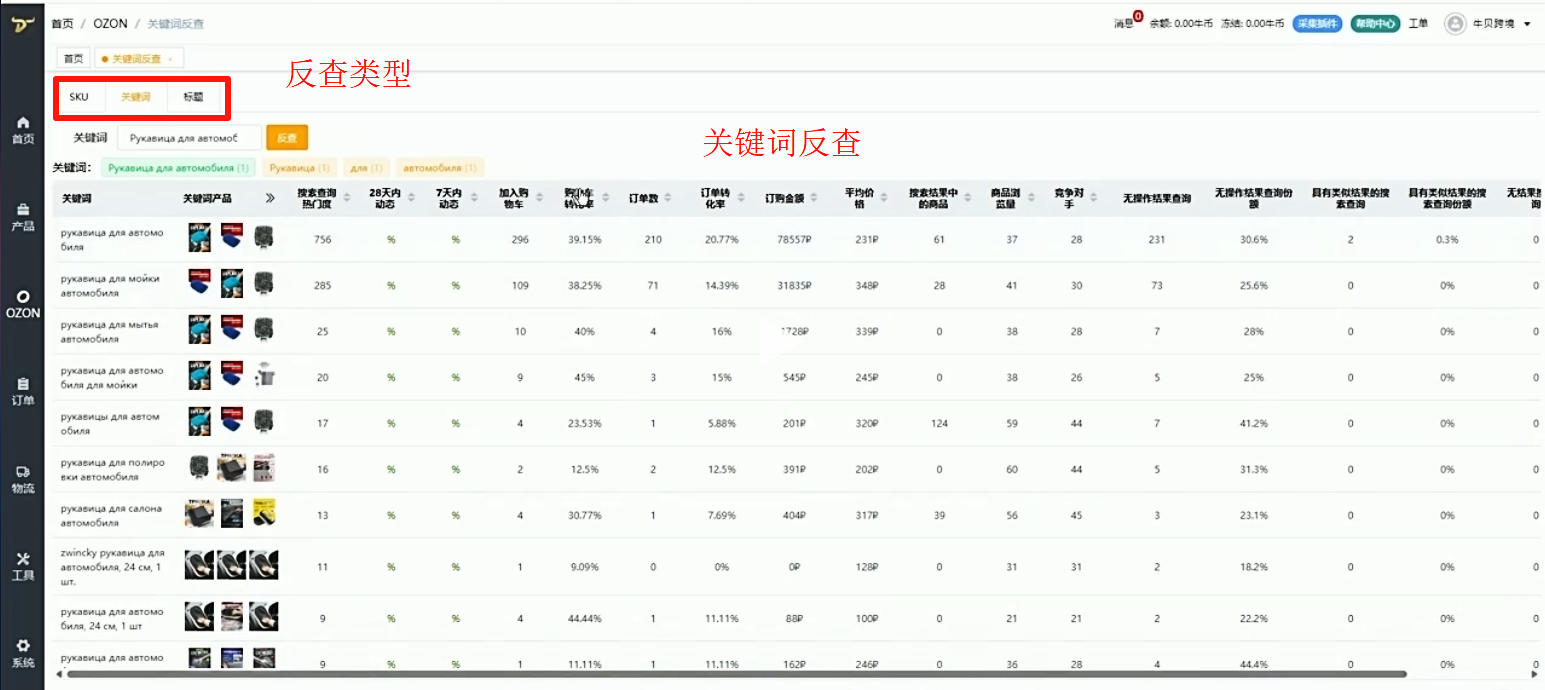Sort by 订购金额 column
1545x690 pixels.
click(815, 198)
